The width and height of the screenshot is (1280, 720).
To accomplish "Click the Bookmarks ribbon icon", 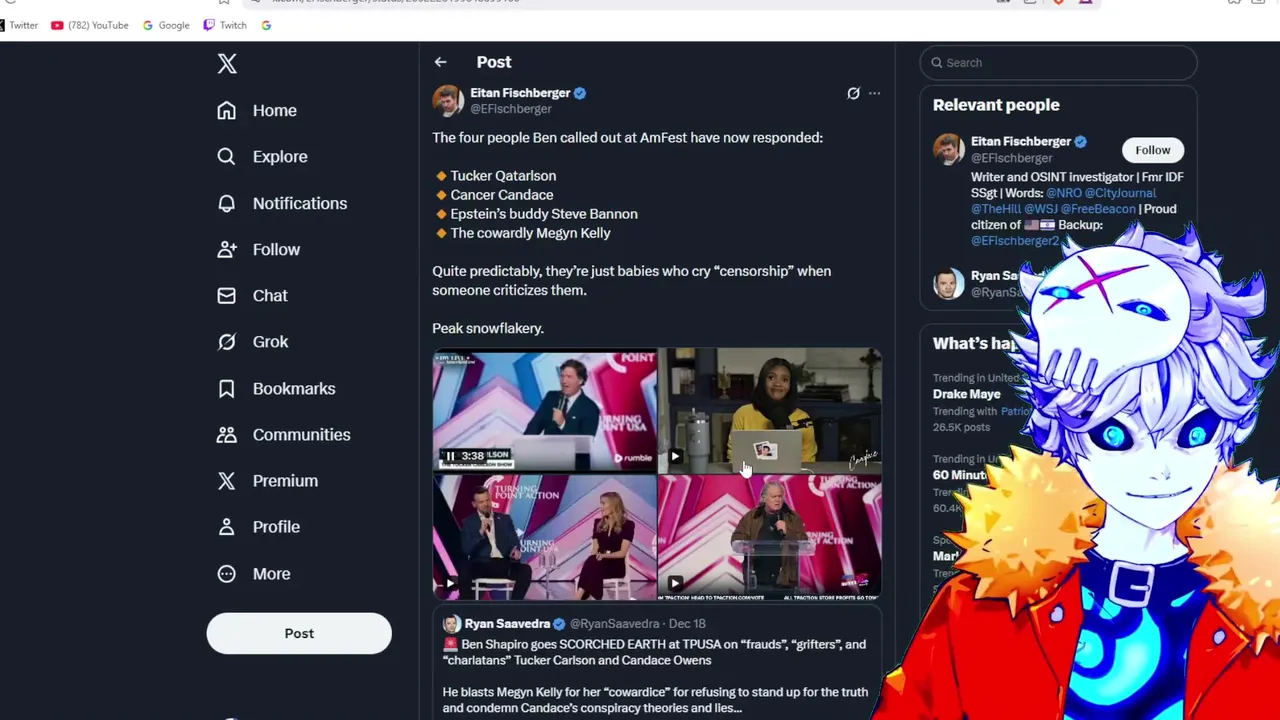I will pyautogui.click(x=227, y=388).
